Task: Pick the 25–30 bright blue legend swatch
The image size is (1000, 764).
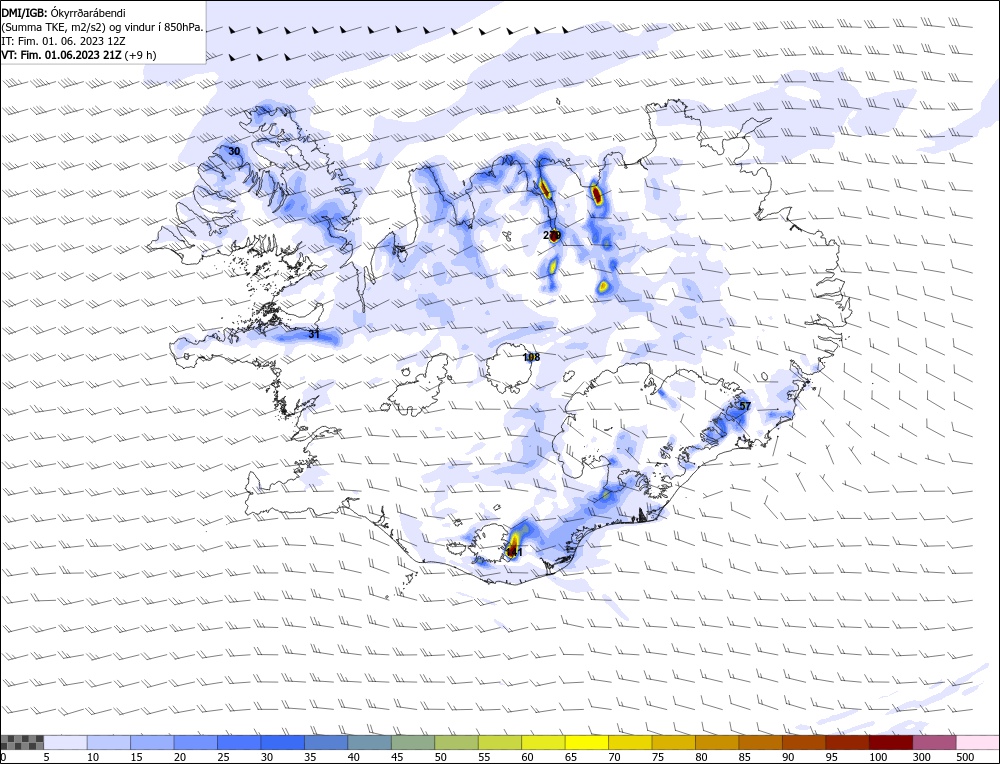Action: (239, 742)
